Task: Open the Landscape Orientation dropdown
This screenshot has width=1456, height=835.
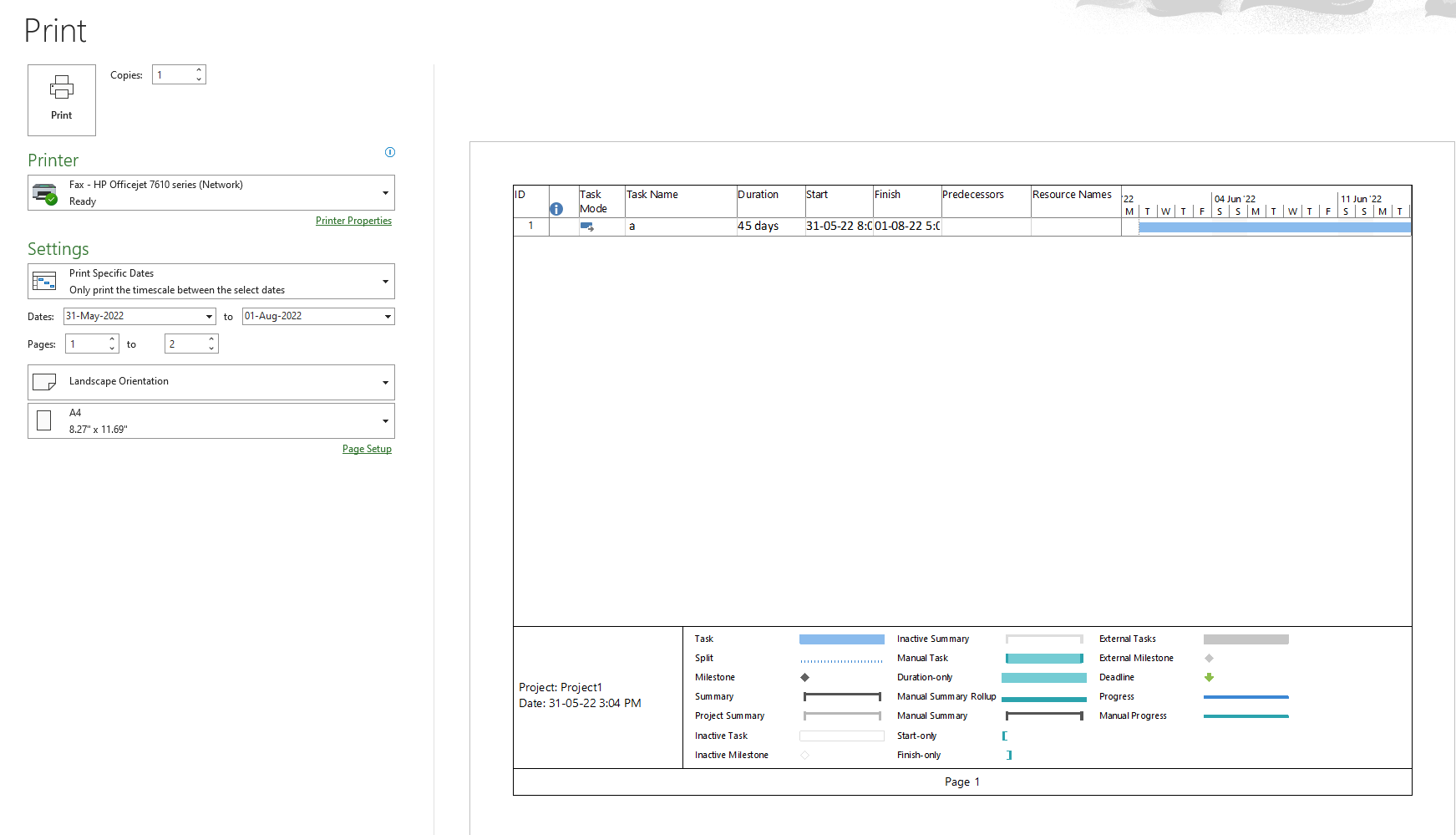Action: coord(211,382)
